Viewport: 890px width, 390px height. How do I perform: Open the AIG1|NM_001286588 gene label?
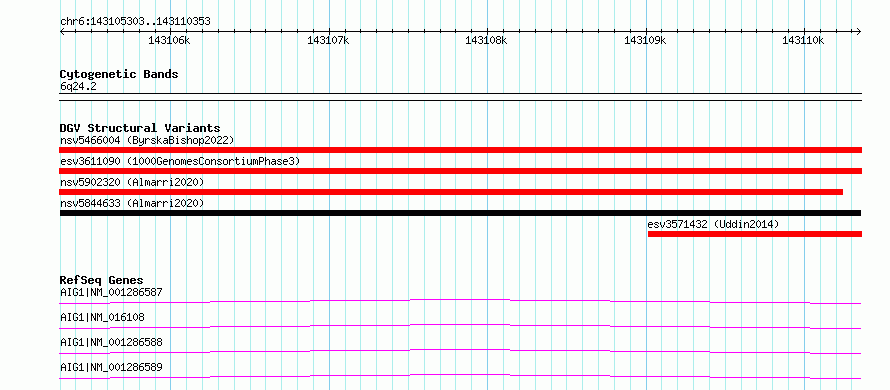[111, 342]
